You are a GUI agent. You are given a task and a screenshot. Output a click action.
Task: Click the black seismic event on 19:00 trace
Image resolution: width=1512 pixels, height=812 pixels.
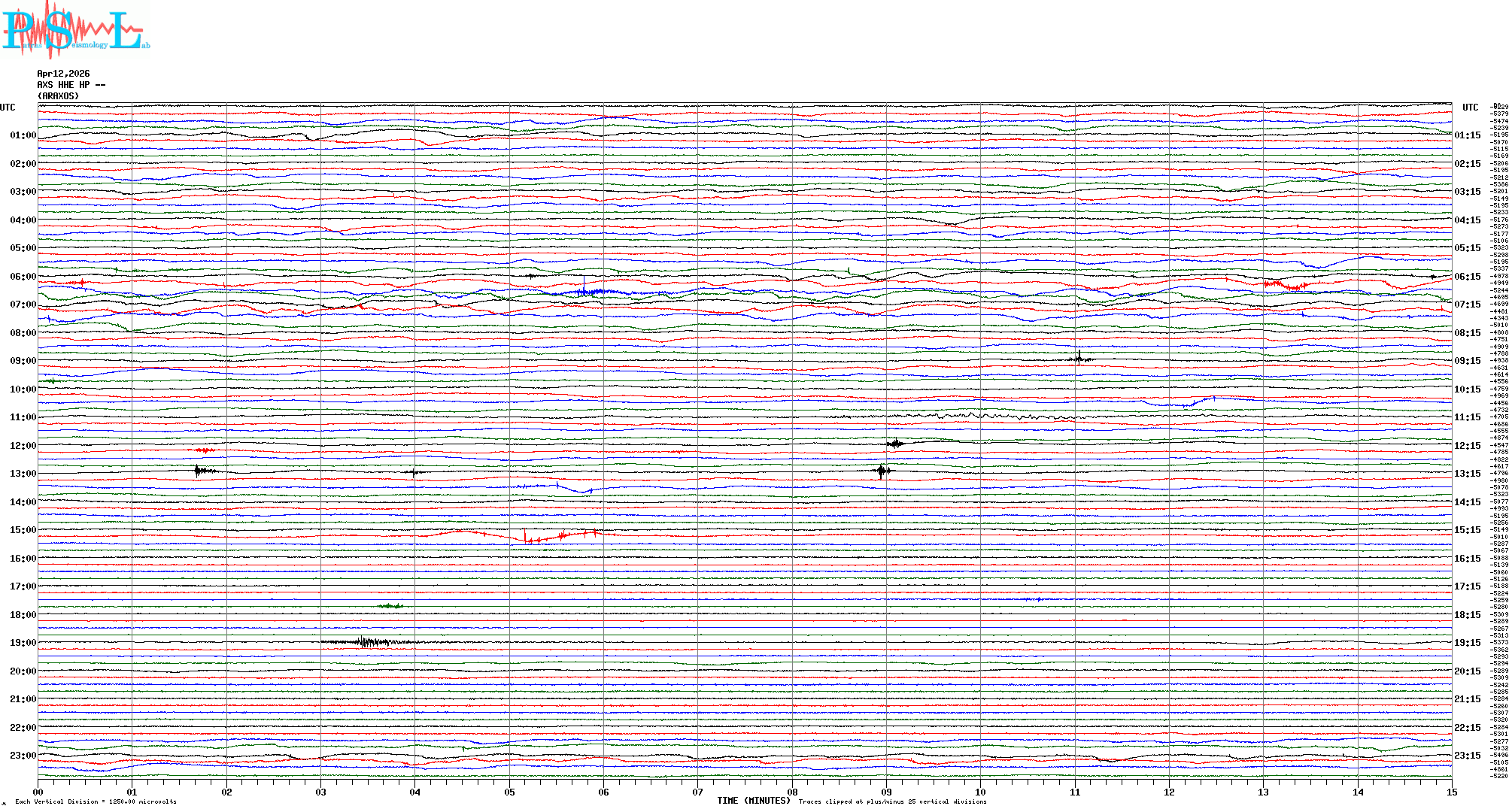[366, 642]
